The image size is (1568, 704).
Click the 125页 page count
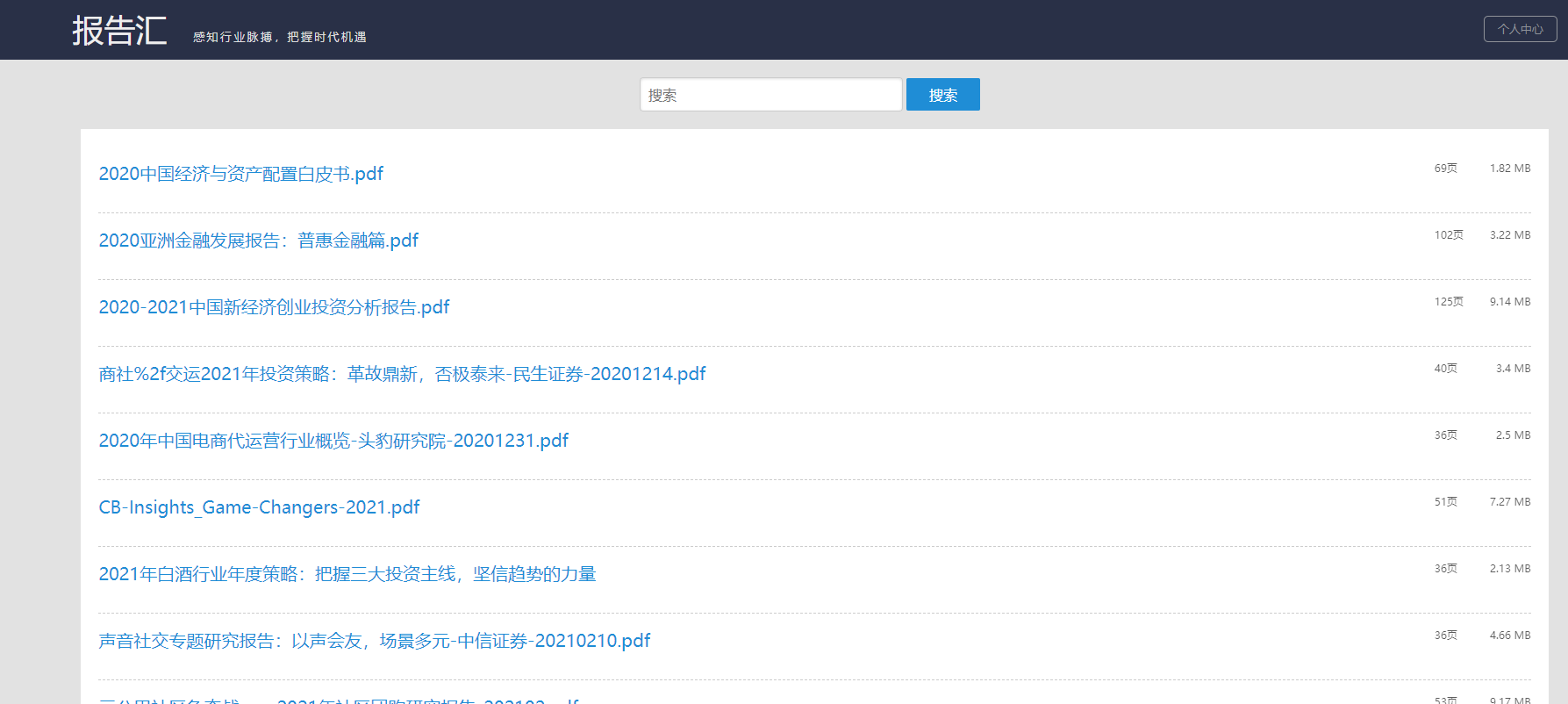coord(1449,302)
